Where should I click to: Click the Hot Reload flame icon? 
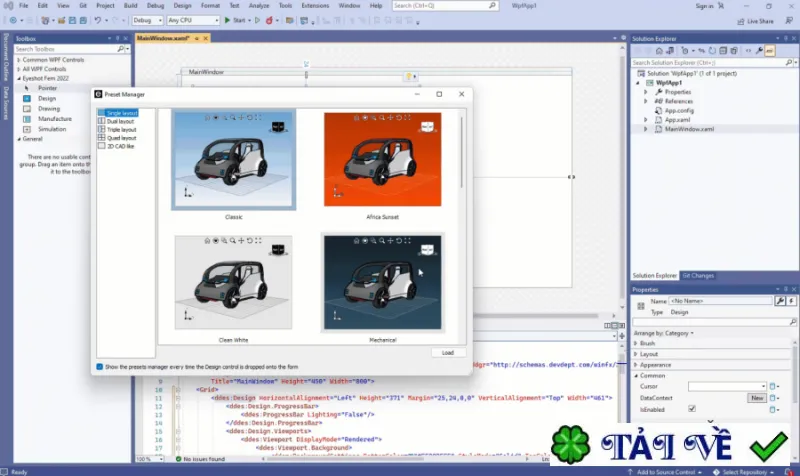tap(269, 20)
